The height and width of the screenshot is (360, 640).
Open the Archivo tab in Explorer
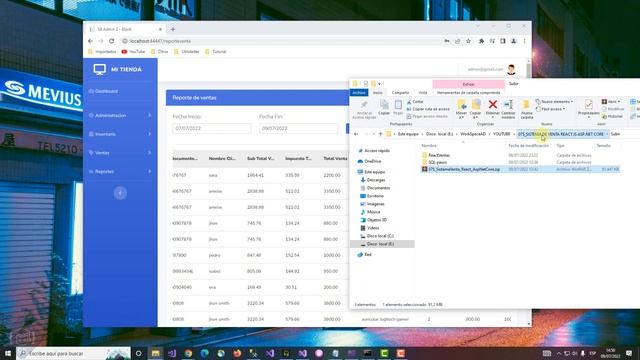pos(359,93)
